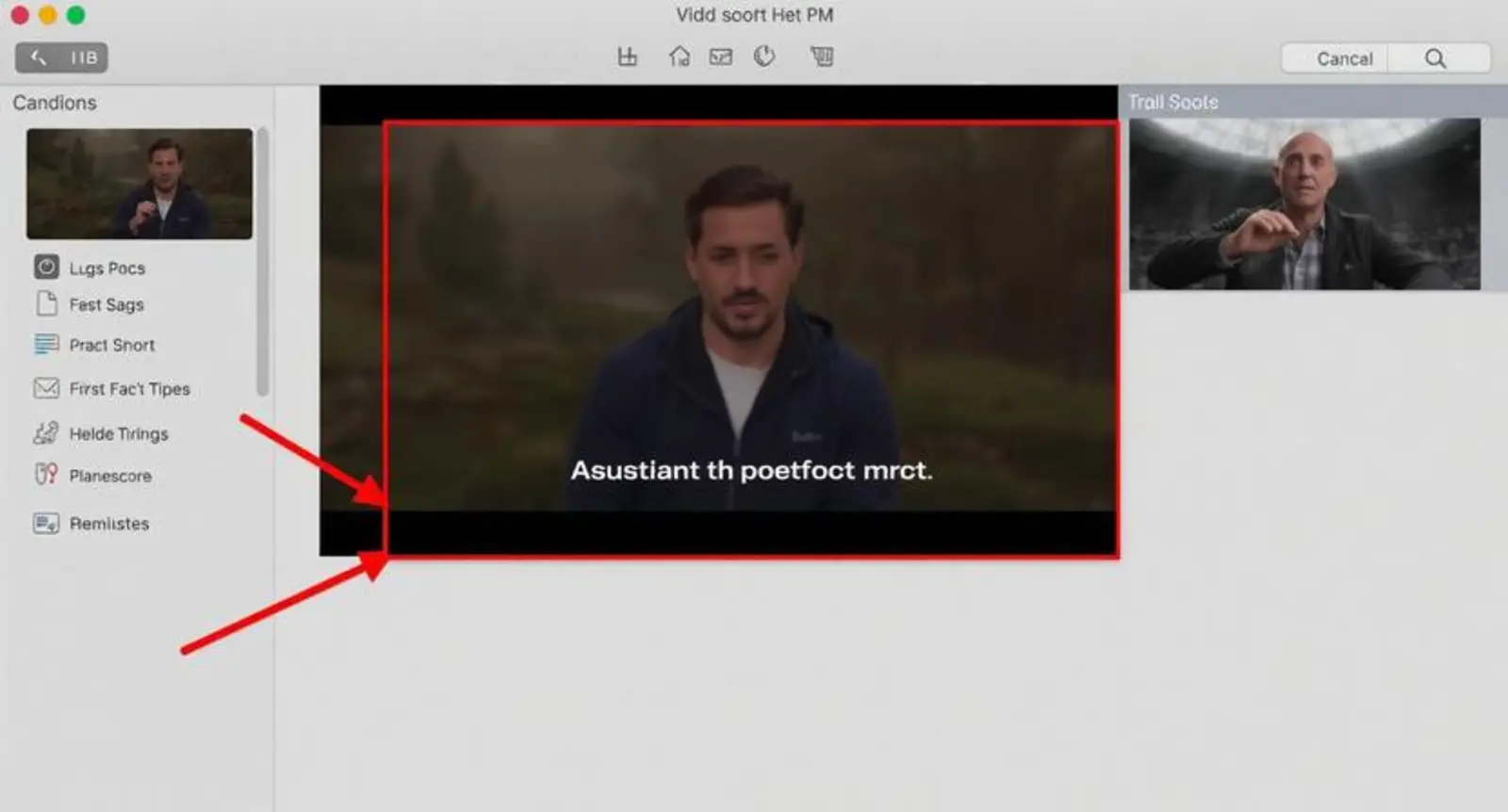Click the Helde Tirings icon

click(x=46, y=433)
